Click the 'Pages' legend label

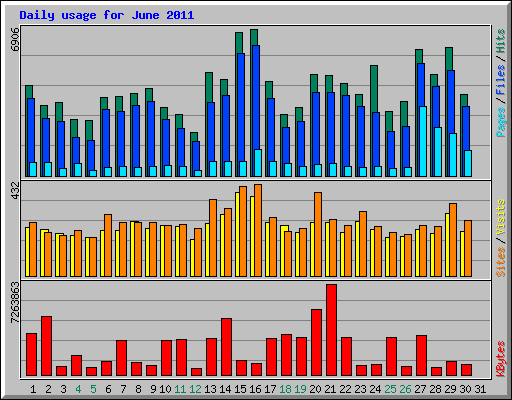tap(500, 122)
